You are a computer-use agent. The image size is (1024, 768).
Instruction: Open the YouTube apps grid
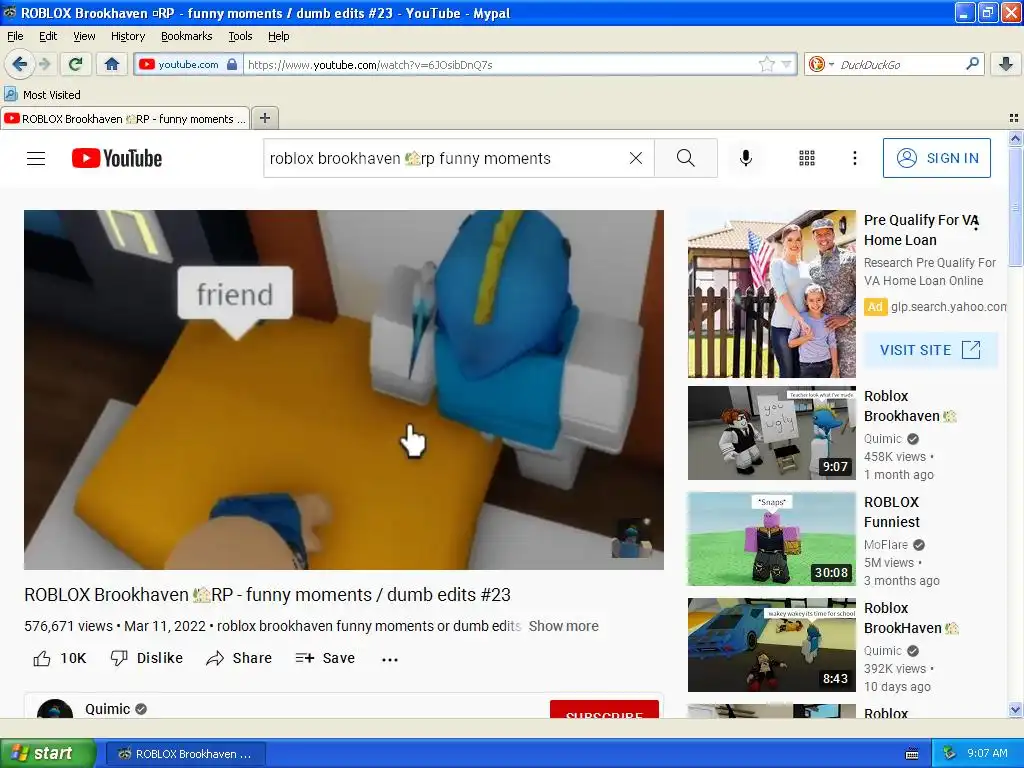point(807,158)
